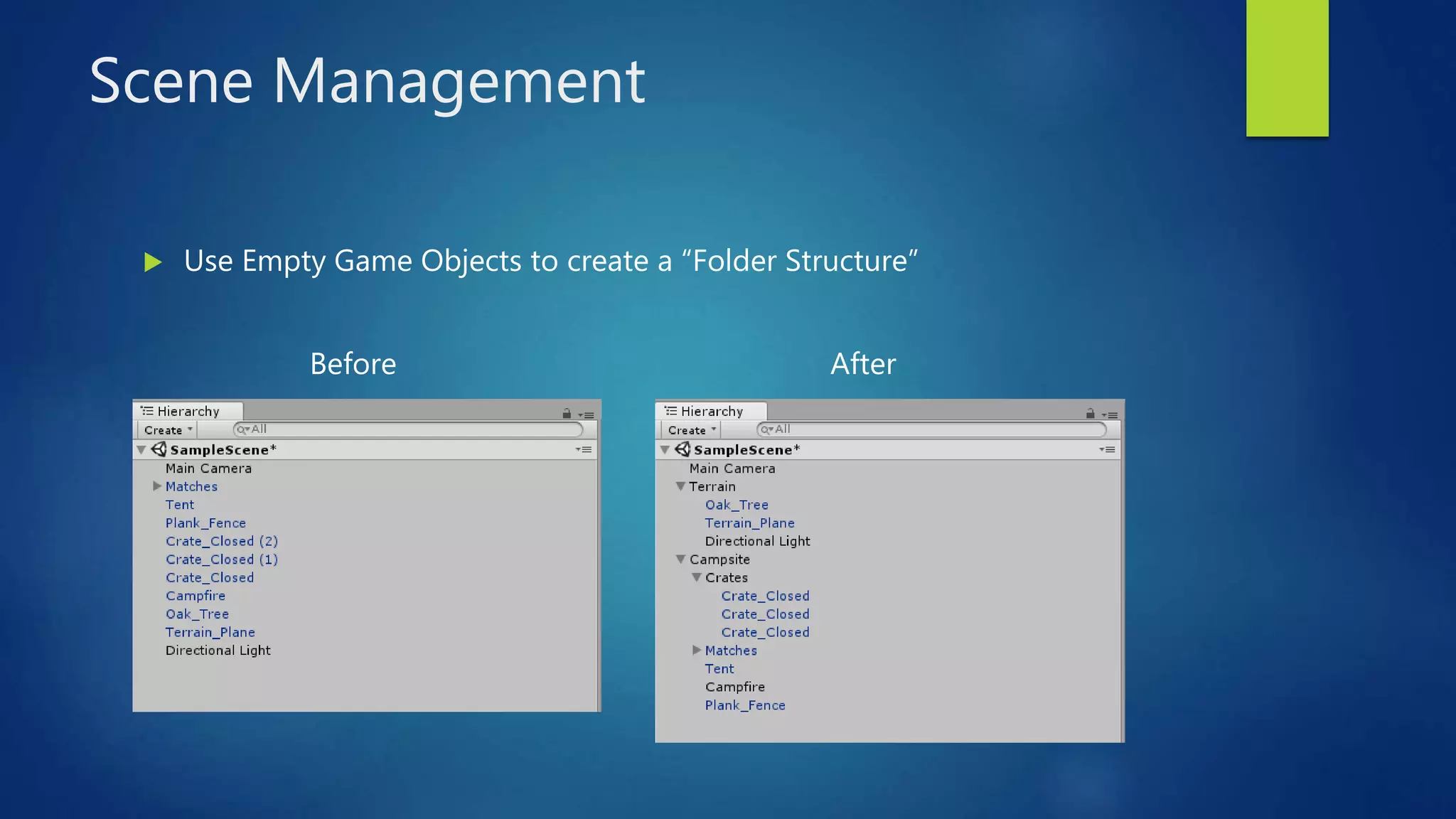The image size is (1456, 819).
Task: Select Main Camera in the Before panel
Action: click(x=208, y=469)
